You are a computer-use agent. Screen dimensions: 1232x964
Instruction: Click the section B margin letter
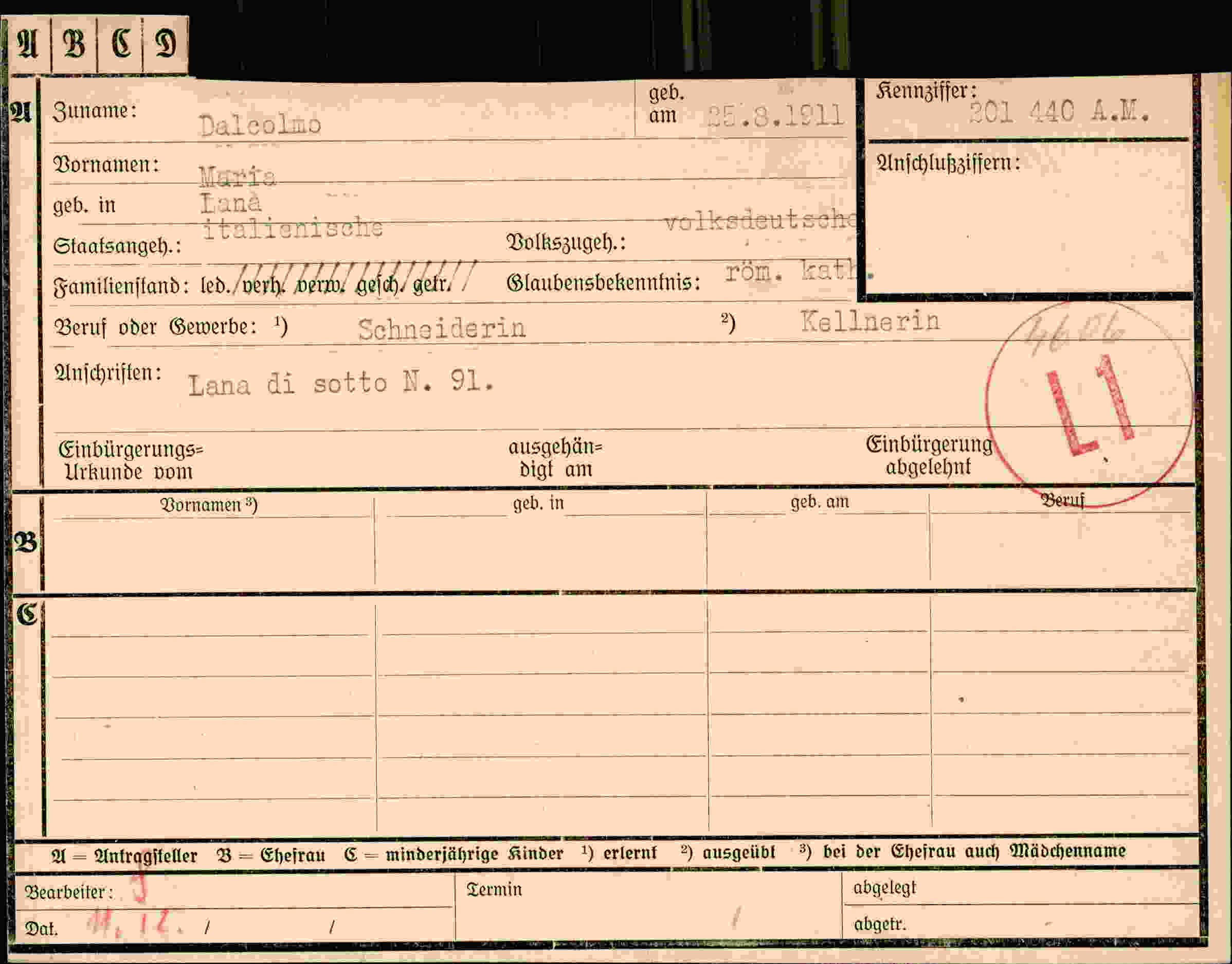(25, 542)
